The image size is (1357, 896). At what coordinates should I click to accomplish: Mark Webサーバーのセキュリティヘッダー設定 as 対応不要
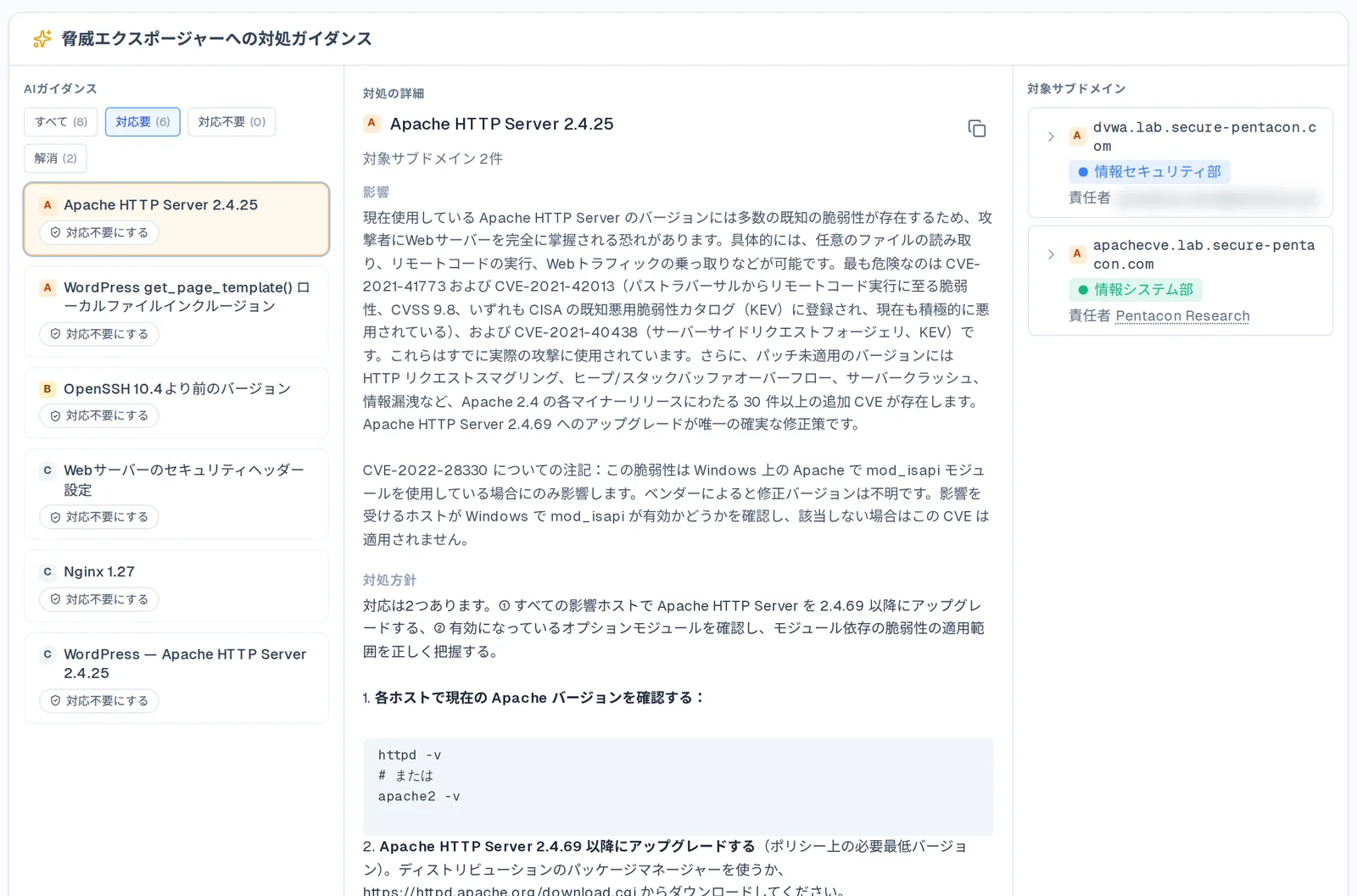tap(99, 517)
